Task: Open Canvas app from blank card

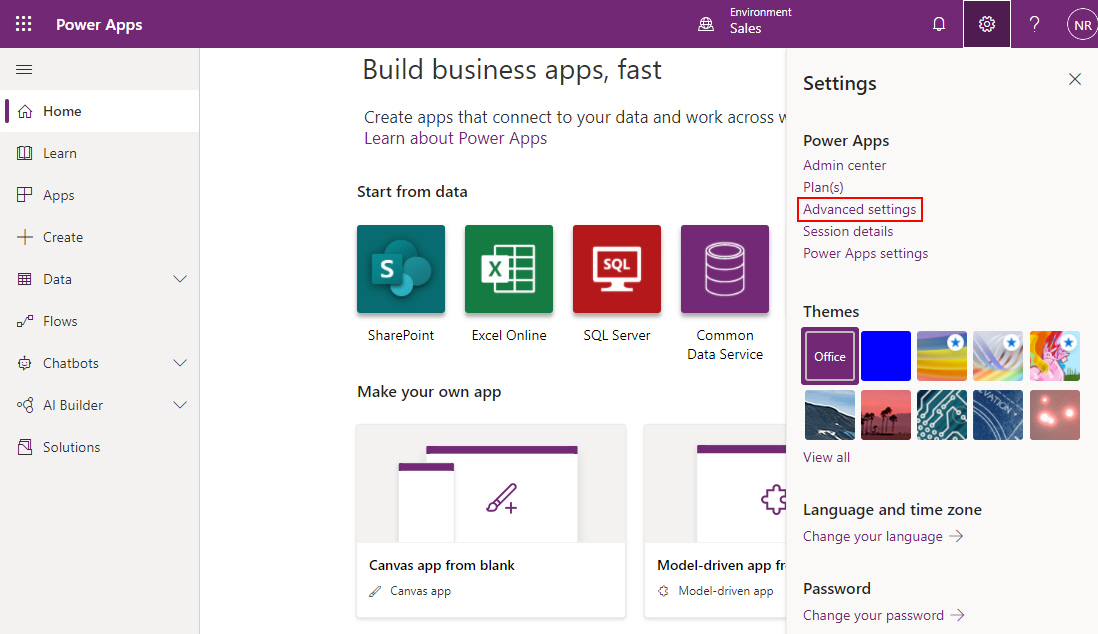Action: 491,521
